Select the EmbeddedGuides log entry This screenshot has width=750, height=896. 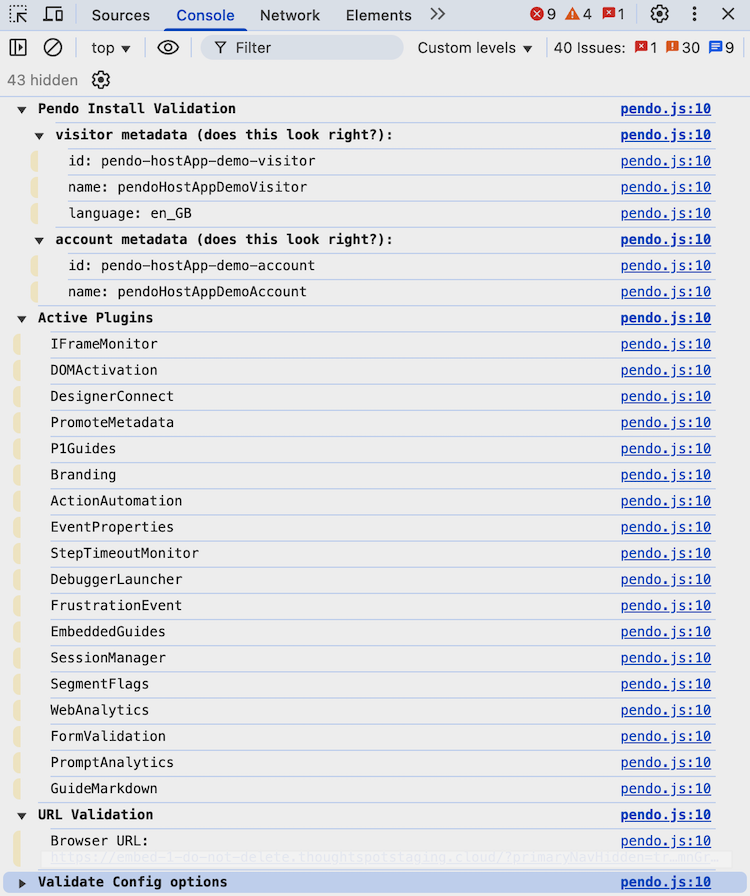coord(108,632)
